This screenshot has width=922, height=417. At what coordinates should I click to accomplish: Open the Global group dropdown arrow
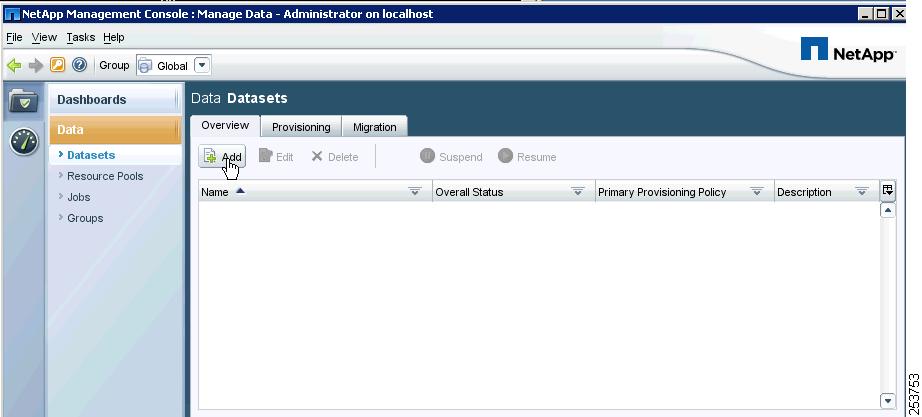[x=202, y=65]
